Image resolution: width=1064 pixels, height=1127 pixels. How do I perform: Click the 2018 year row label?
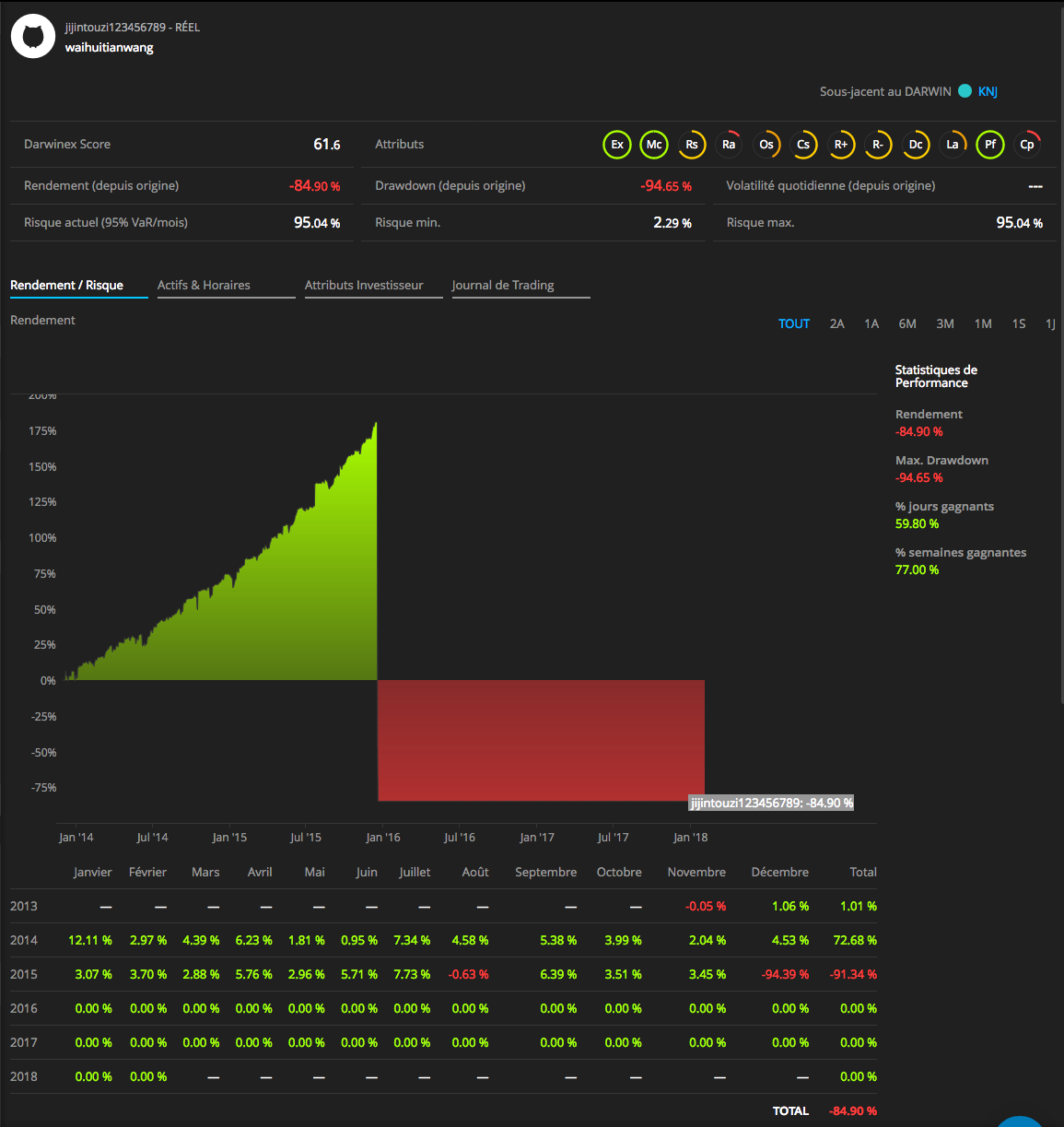(24, 1077)
